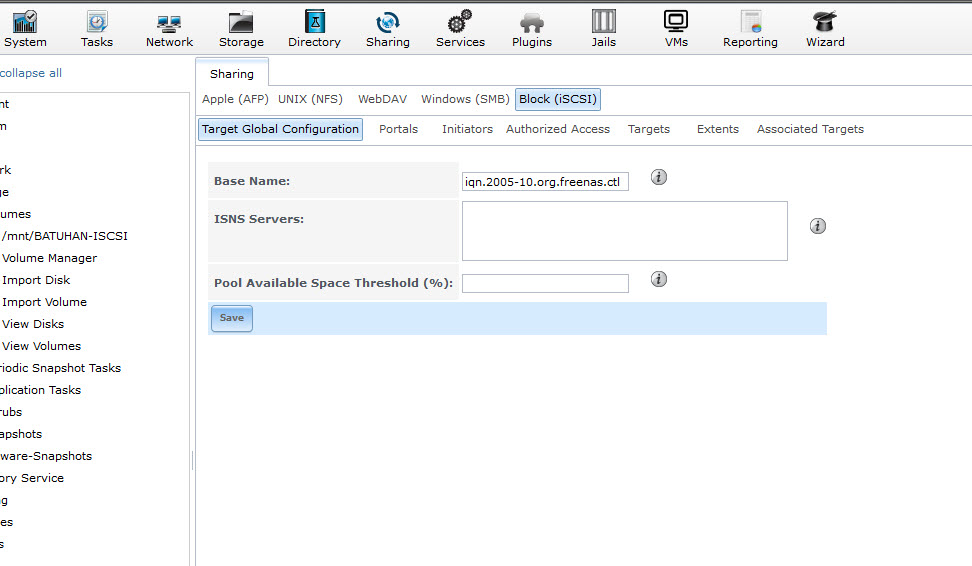This screenshot has height=566, width=972.
Task: Select the Extents tab
Action: [x=717, y=129]
